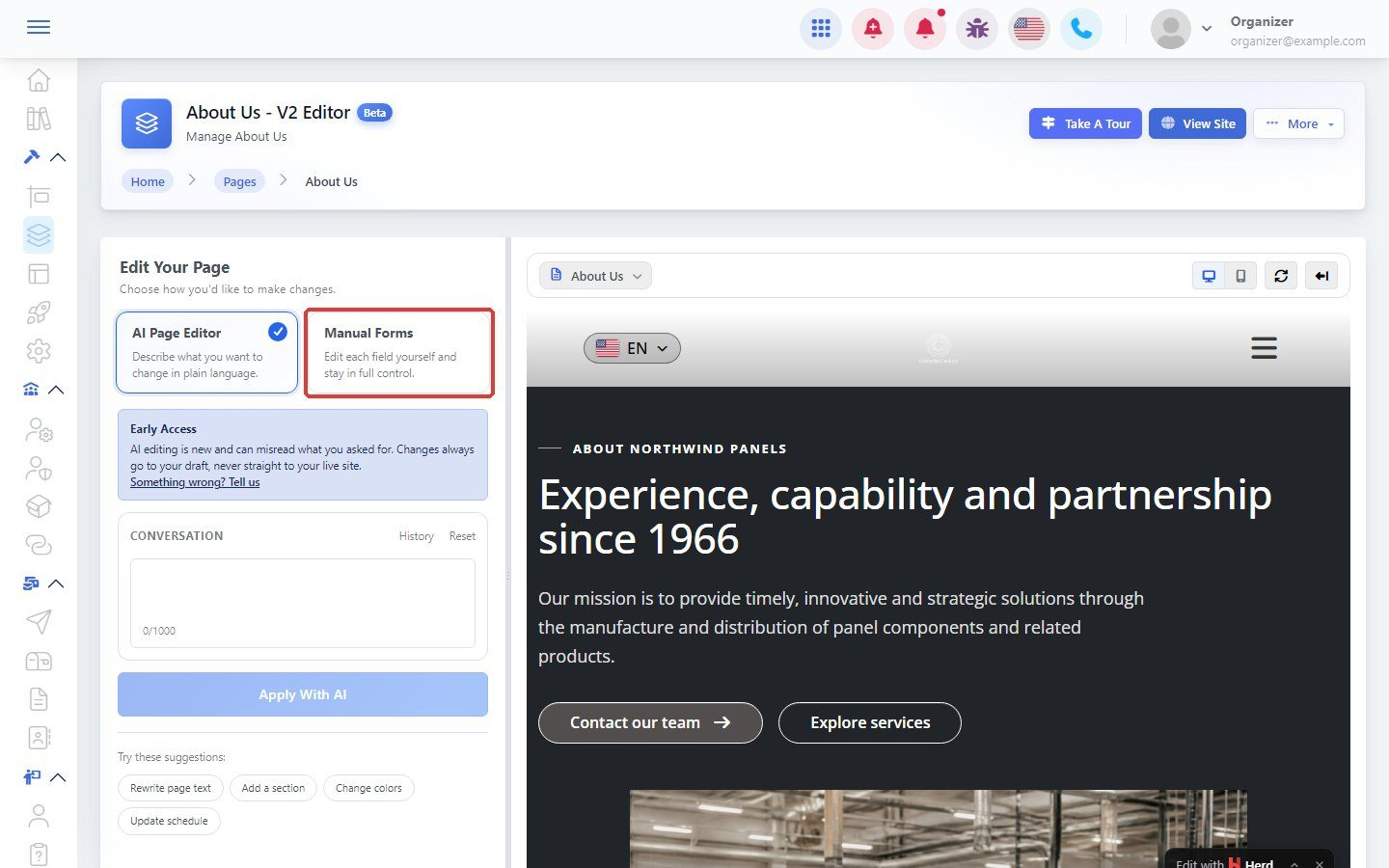Reset the conversation

point(462,536)
